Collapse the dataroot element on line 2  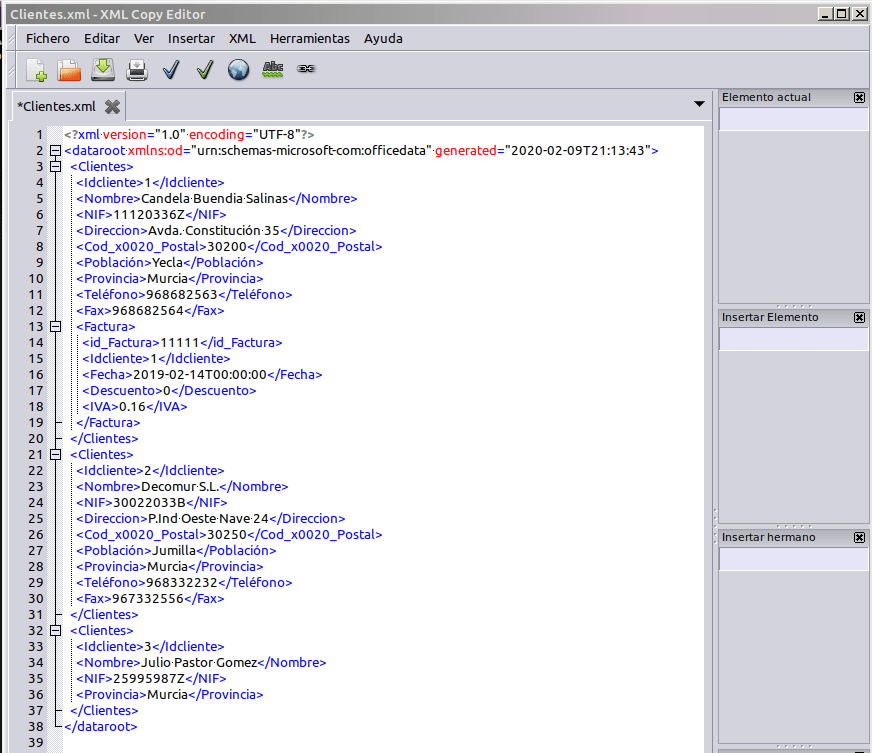(55, 151)
